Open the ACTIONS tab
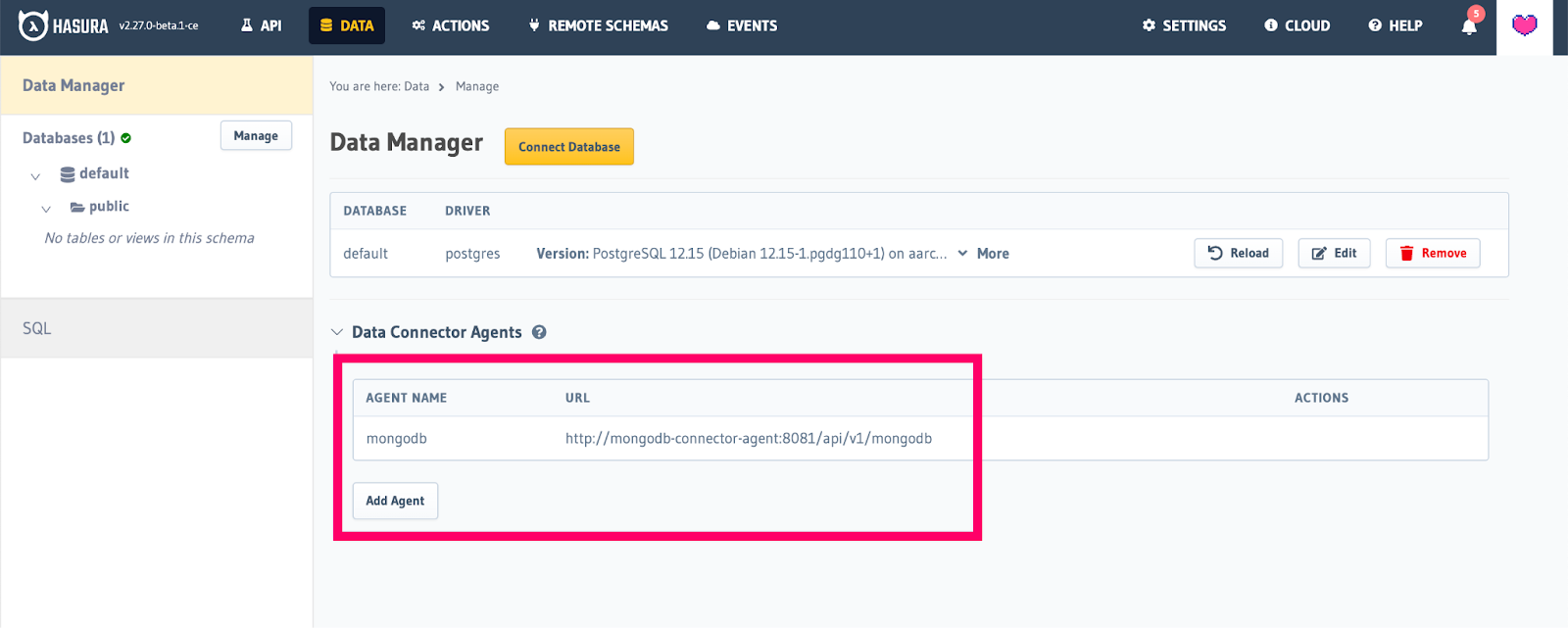The height and width of the screenshot is (628, 1568). pyautogui.click(x=451, y=25)
